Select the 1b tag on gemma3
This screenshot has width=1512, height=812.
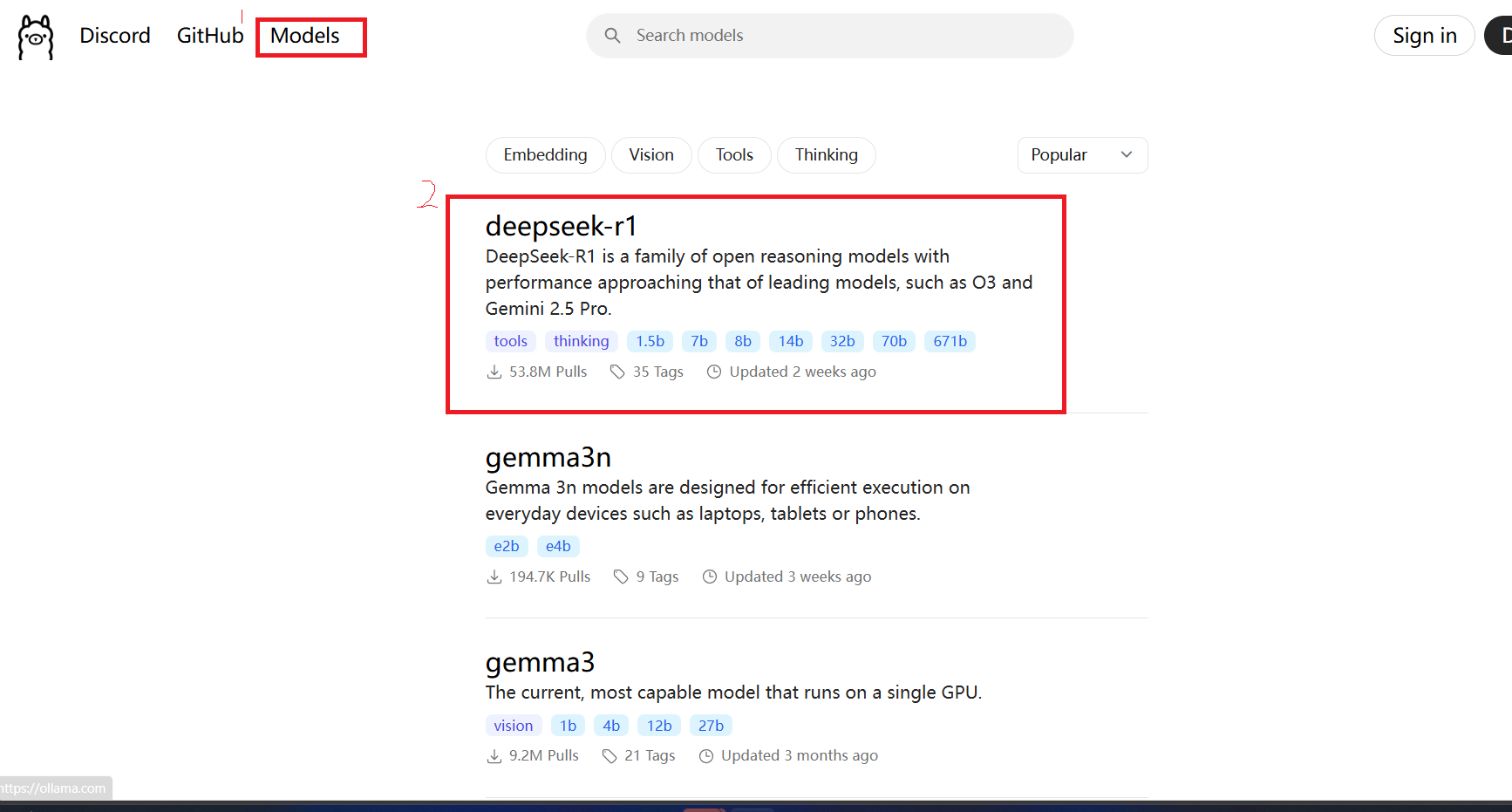point(569,726)
